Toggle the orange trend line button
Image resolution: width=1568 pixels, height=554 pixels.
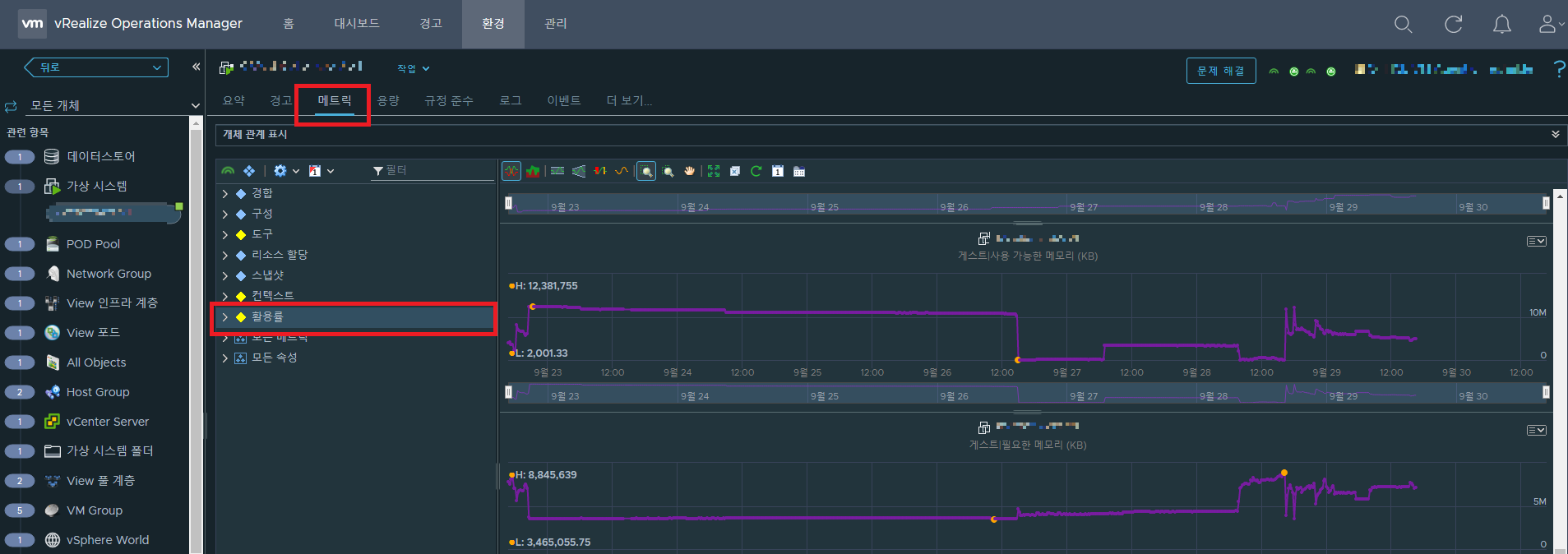[x=622, y=171]
